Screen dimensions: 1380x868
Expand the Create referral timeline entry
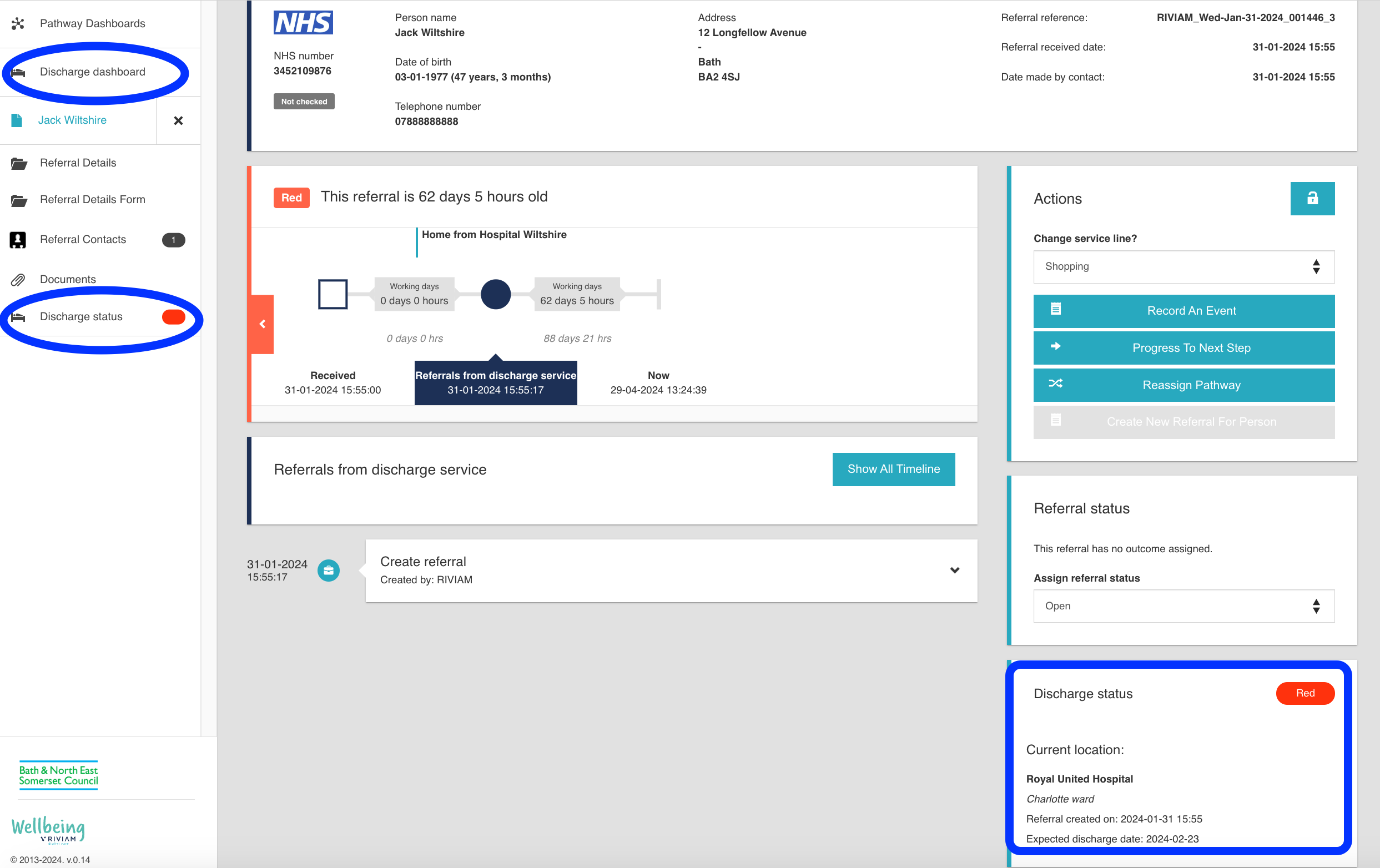[x=954, y=571]
